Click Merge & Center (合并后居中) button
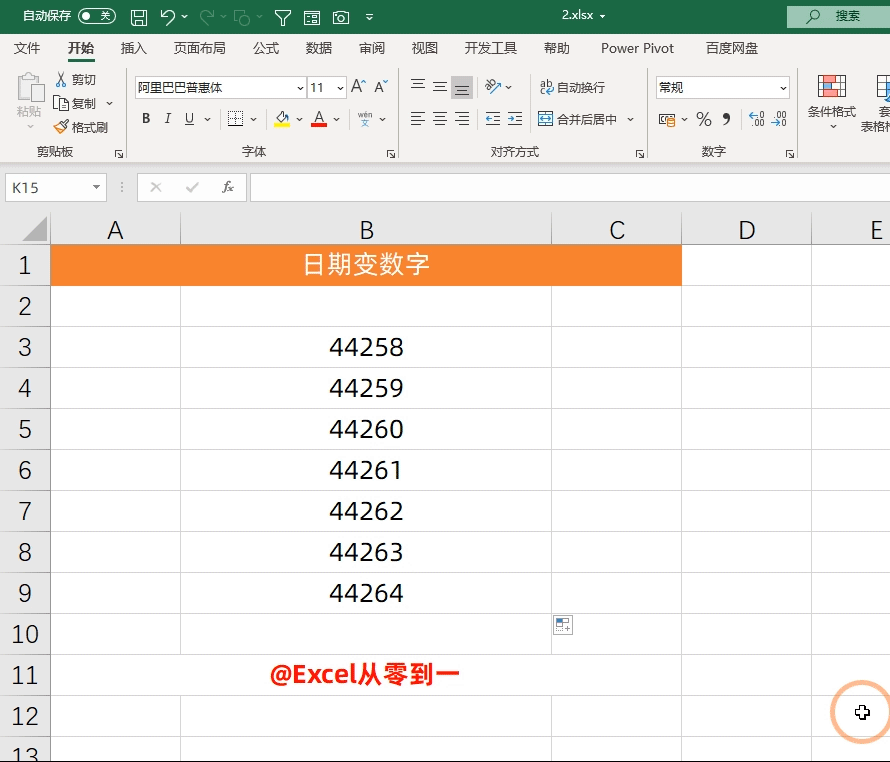 click(x=577, y=119)
